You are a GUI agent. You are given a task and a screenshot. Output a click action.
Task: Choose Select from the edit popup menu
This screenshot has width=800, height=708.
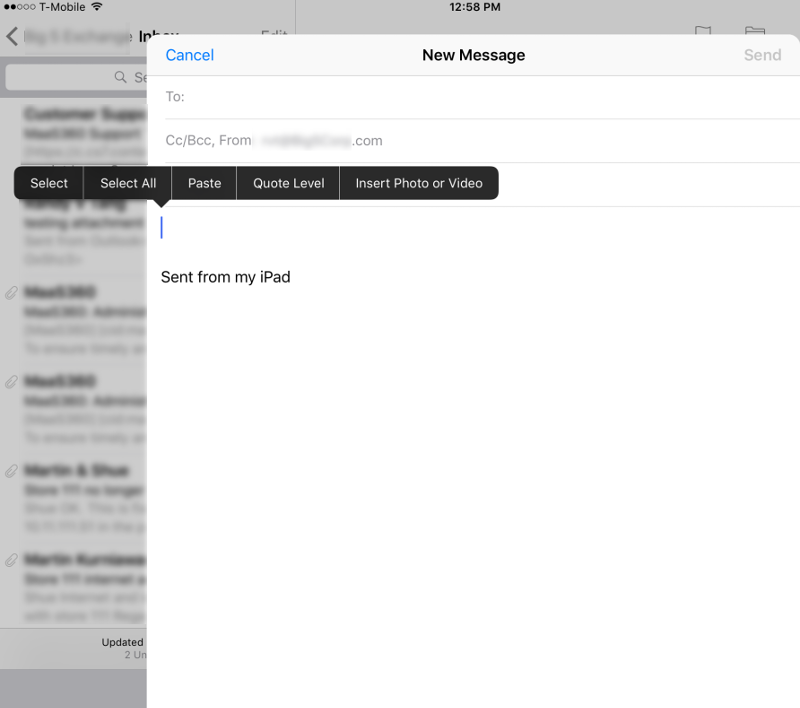click(x=49, y=183)
